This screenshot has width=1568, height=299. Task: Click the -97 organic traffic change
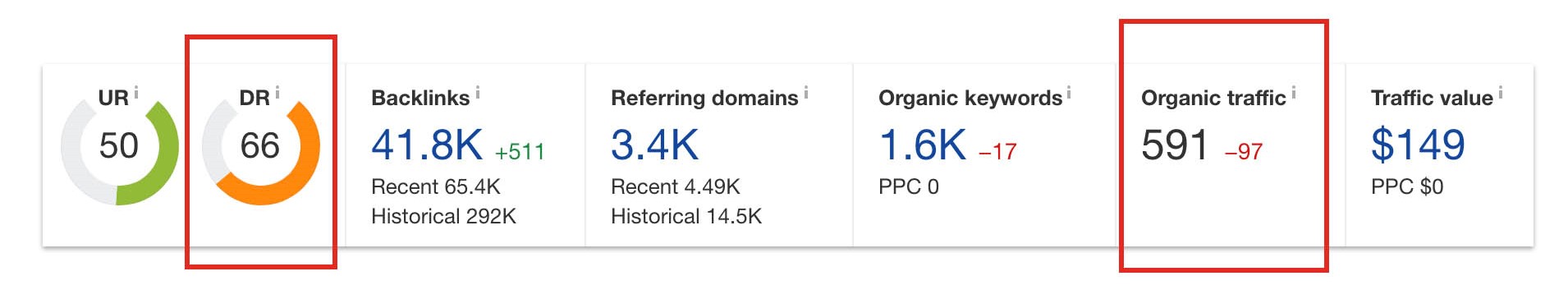click(x=1244, y=152)
